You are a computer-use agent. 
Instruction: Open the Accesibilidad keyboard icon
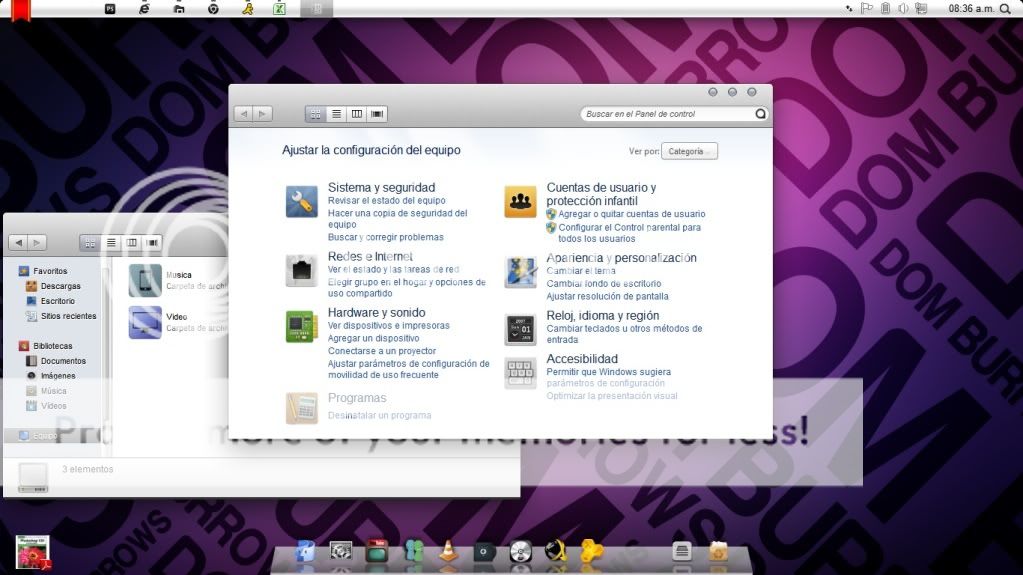pyautogui.click(x=520, y=373)
